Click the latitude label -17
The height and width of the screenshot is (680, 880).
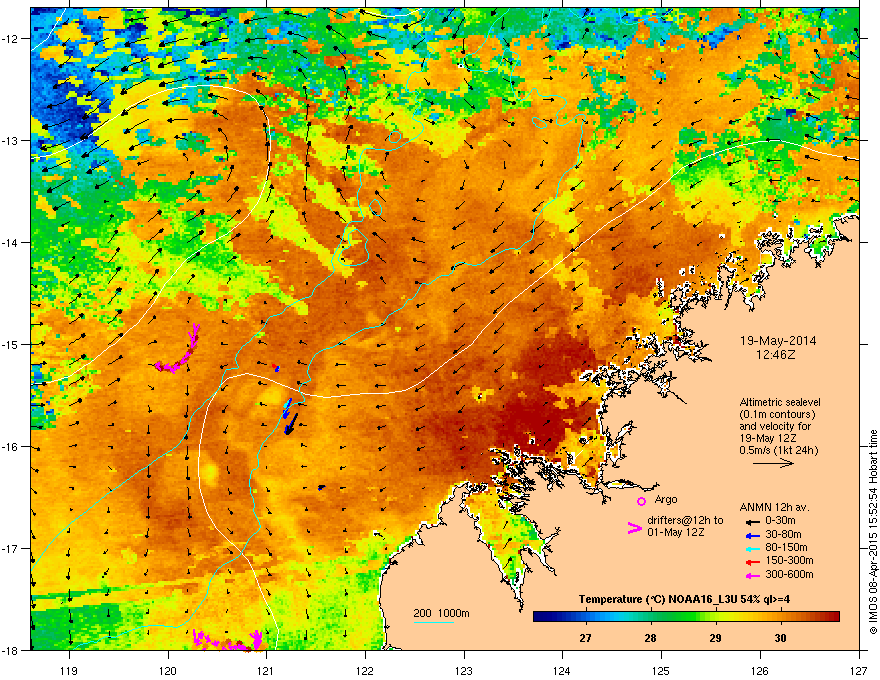[x=10, y=548]
